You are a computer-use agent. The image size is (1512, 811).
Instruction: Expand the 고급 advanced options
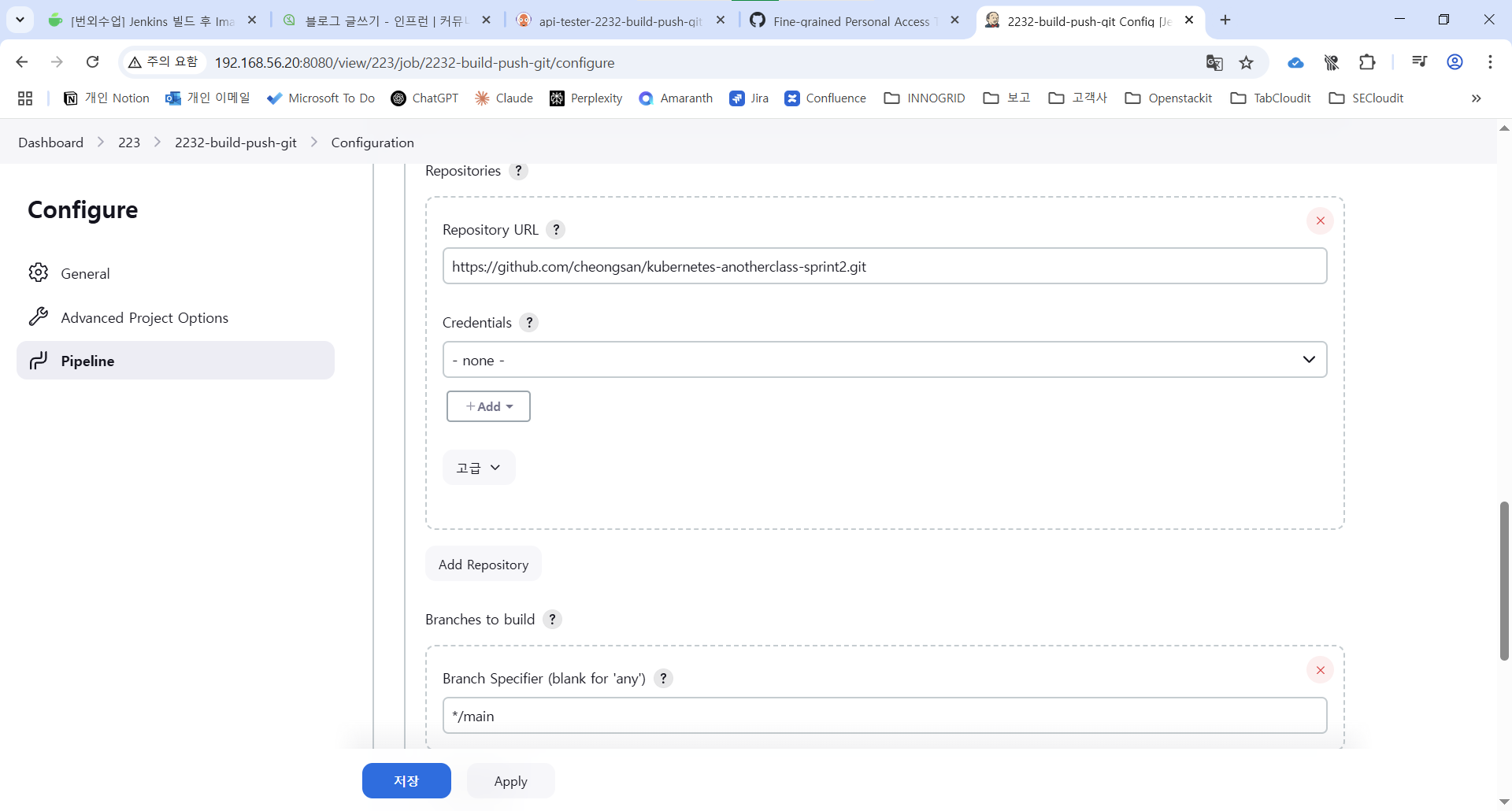coord(479,468)
